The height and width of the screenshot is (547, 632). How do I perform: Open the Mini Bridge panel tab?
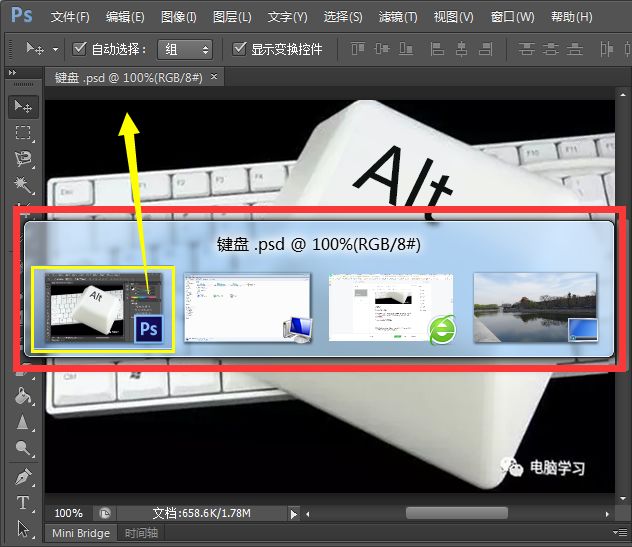(81, 533)
